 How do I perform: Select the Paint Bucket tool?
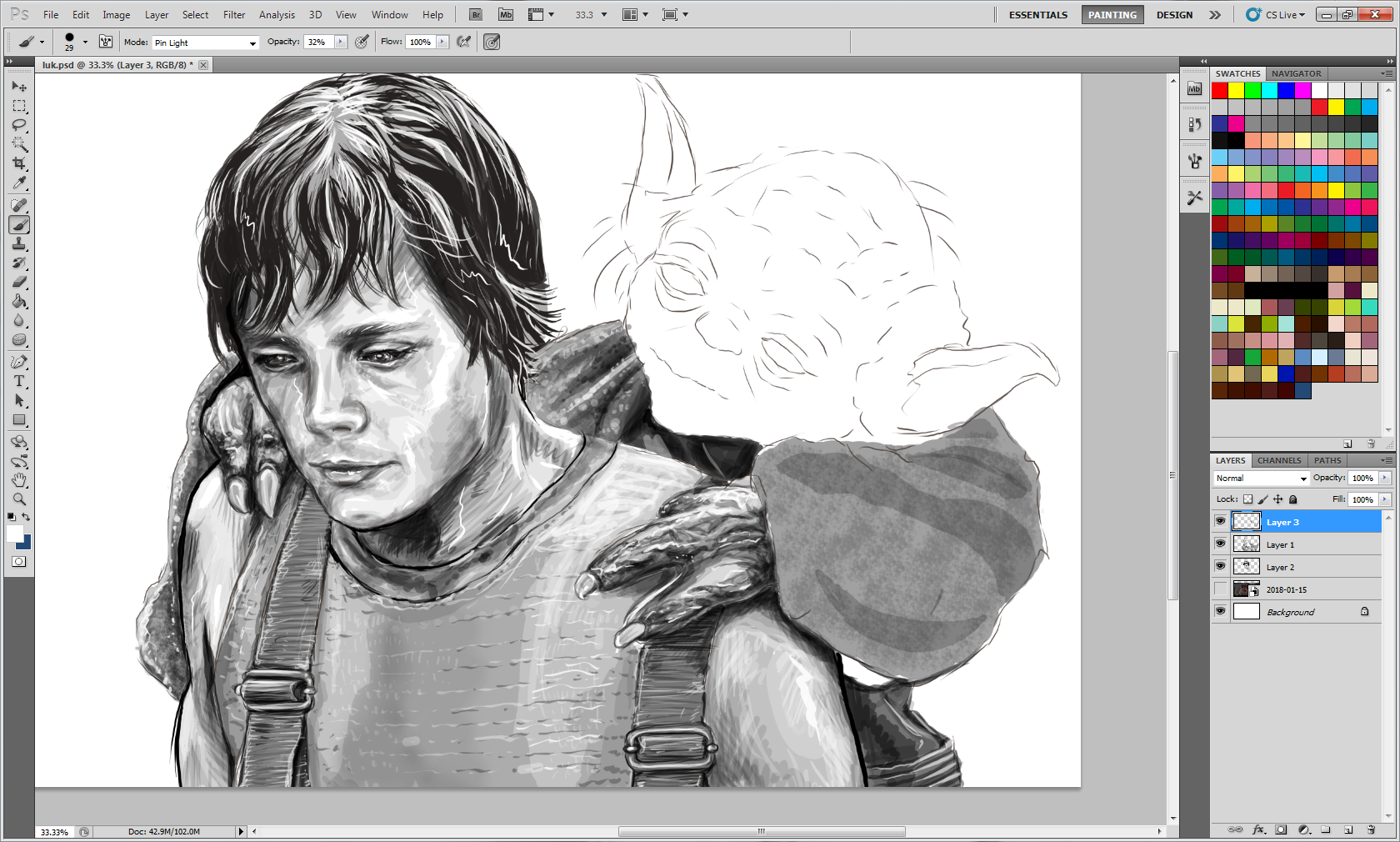tap(19, 301)
